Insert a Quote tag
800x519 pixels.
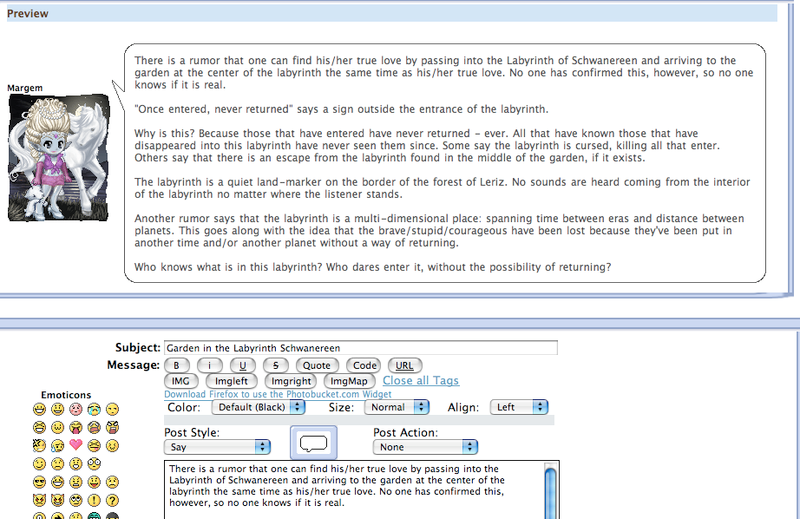(x=317, y=365)
